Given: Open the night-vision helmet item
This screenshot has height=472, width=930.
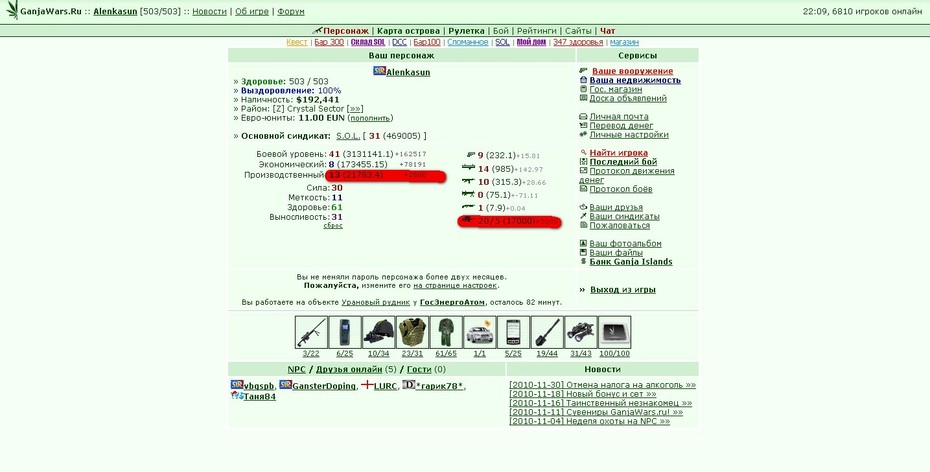Looking at the screenshot, I should [378, 332].
